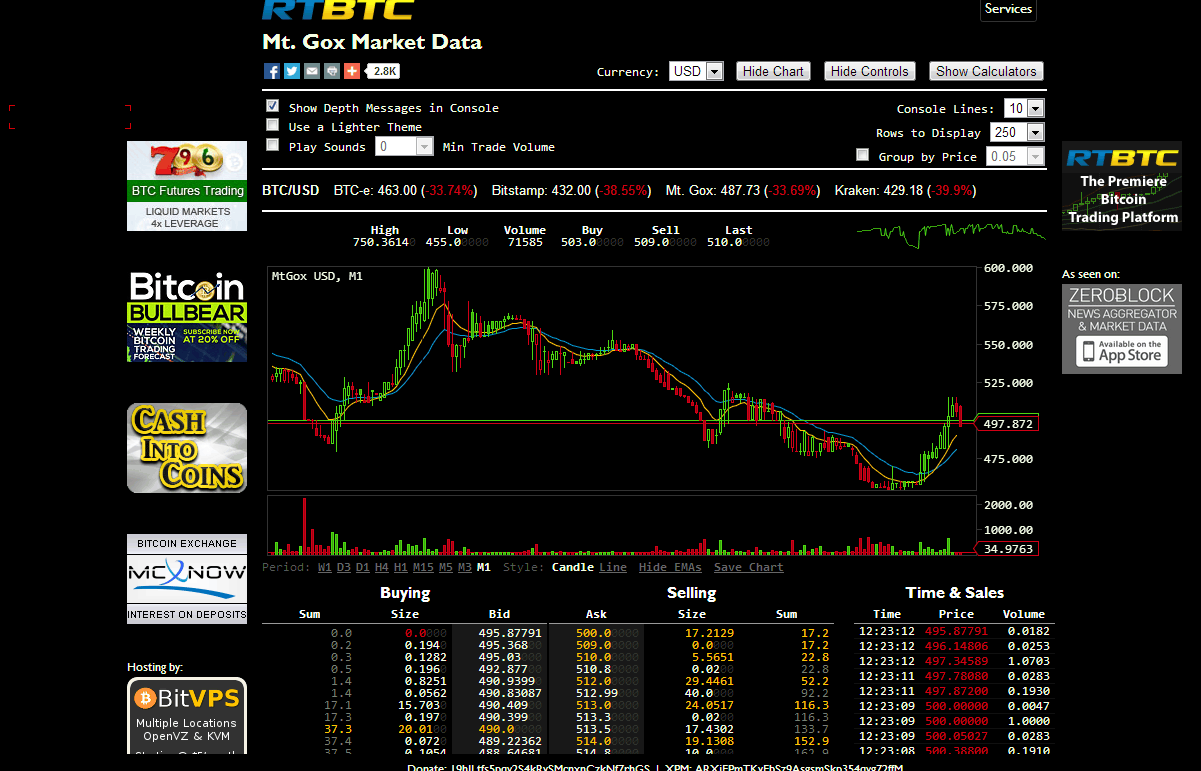Enable Use a Lighter Theme checkbox
1201x771 pixels.
click(x=272, y=125)
